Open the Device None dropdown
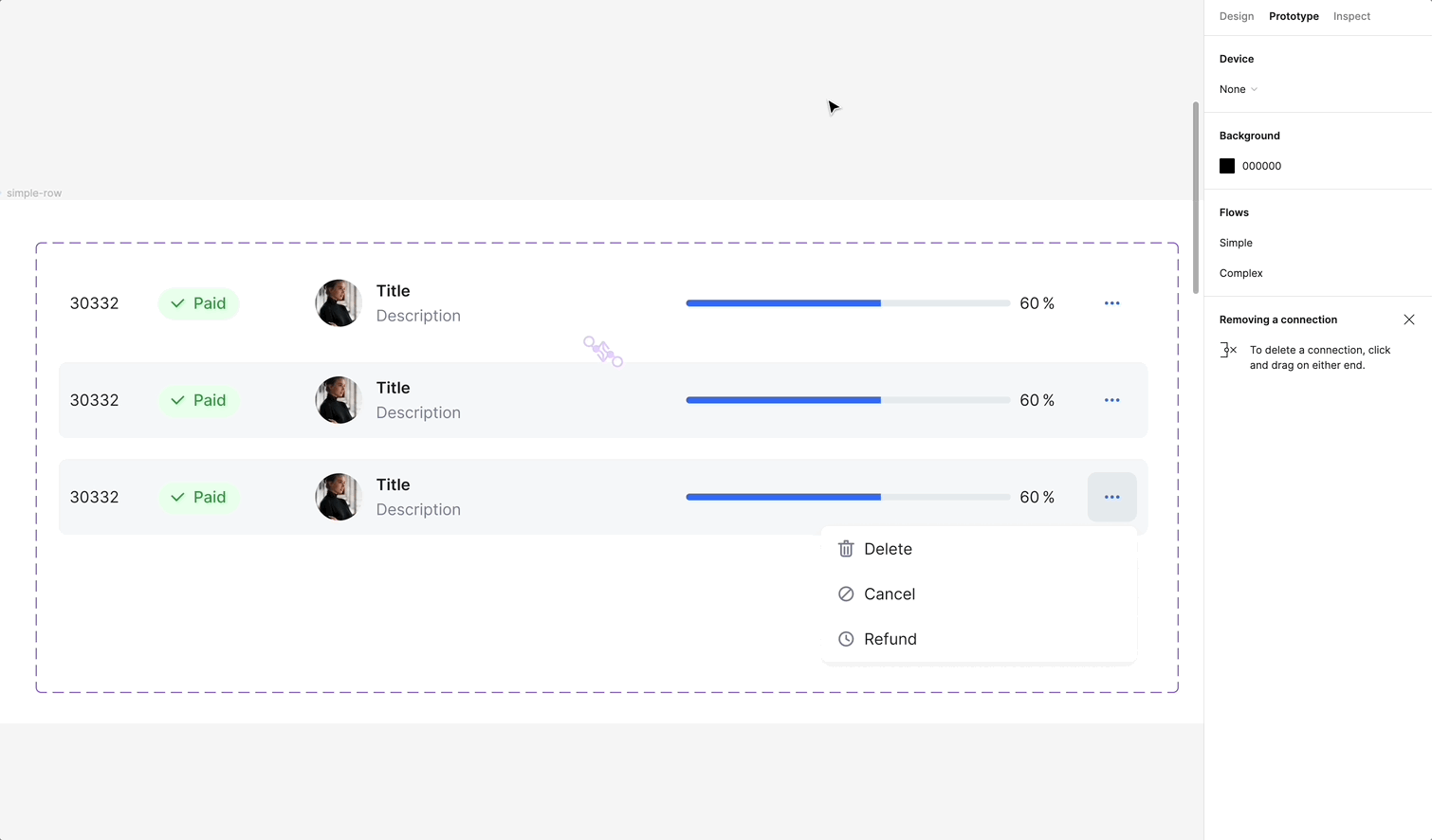1432x840 pixels. (x=1239, y=89)
